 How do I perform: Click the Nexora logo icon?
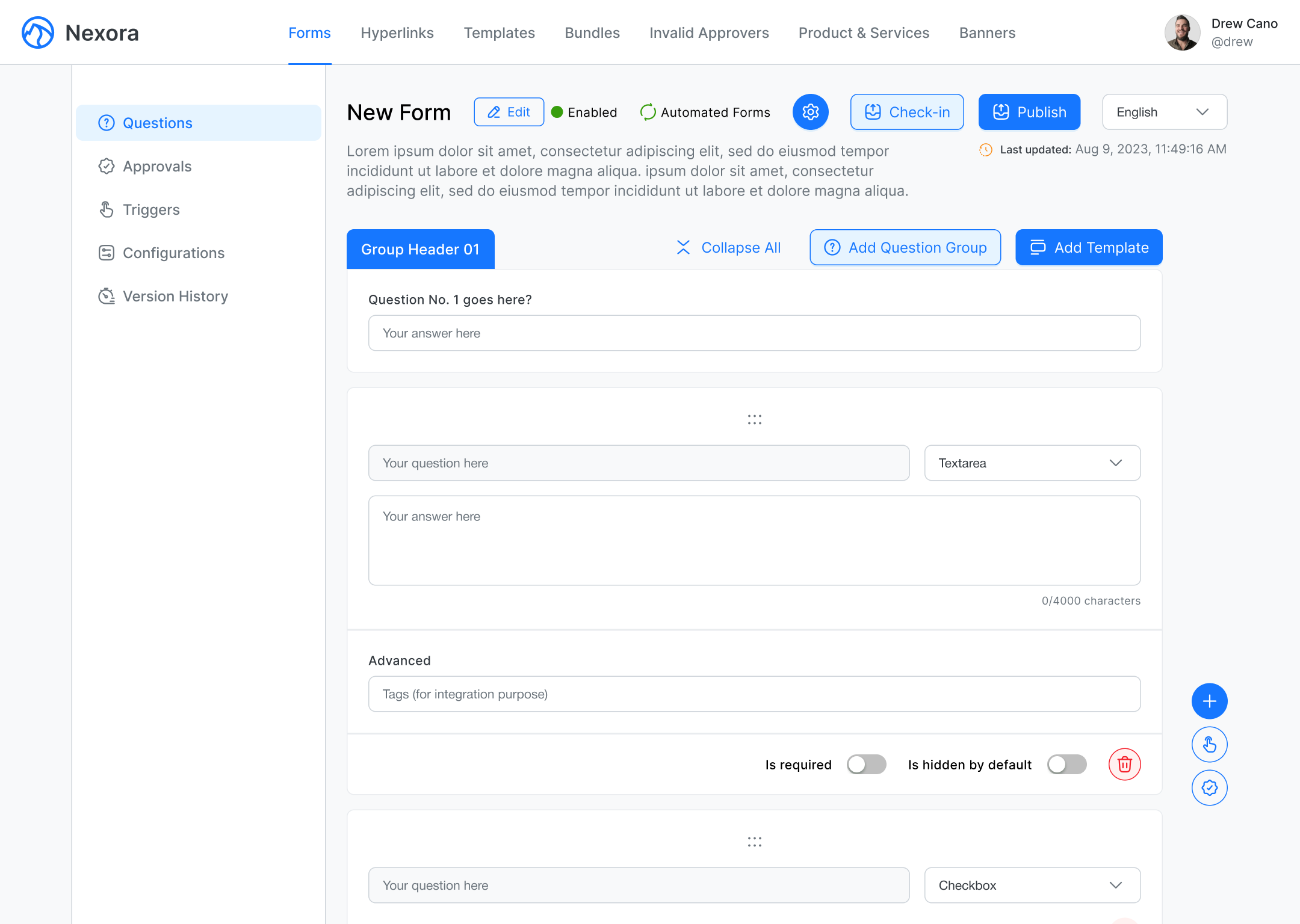point(37,32)
